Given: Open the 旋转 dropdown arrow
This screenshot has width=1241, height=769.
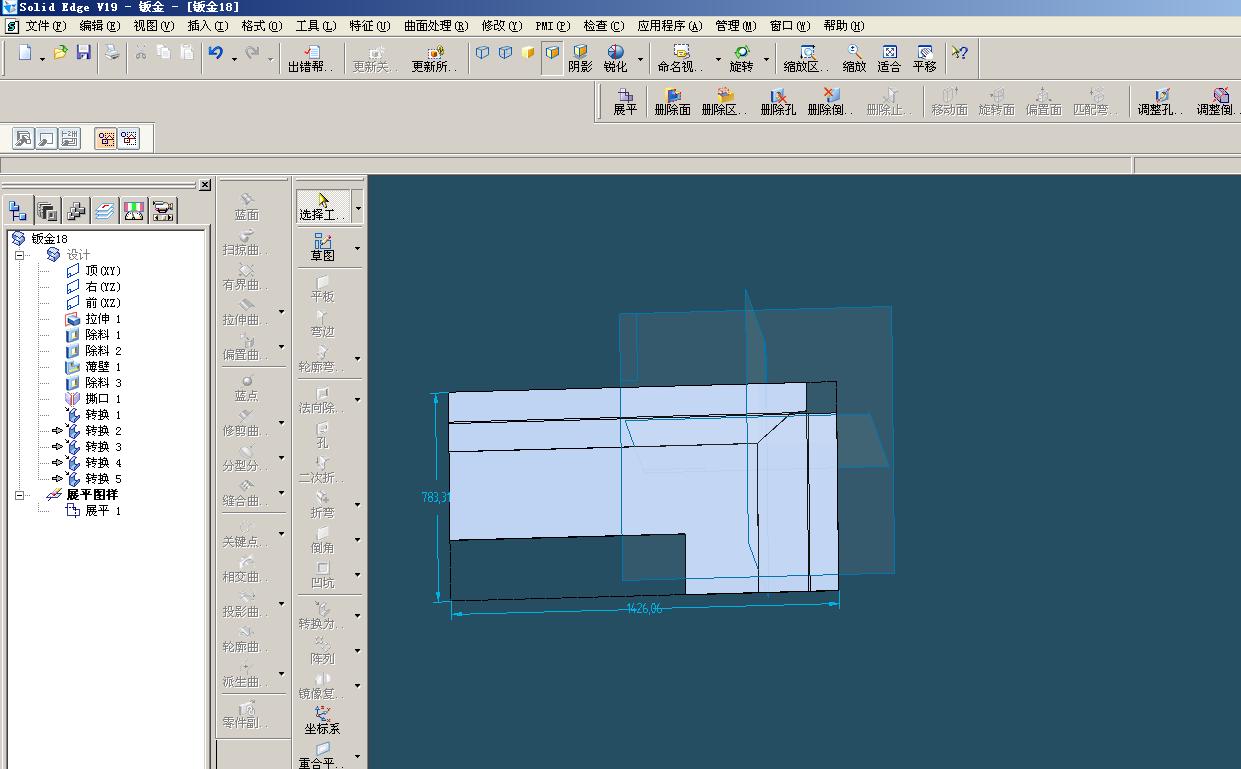Looking at the screenshot, I should (x=766, y=59).
